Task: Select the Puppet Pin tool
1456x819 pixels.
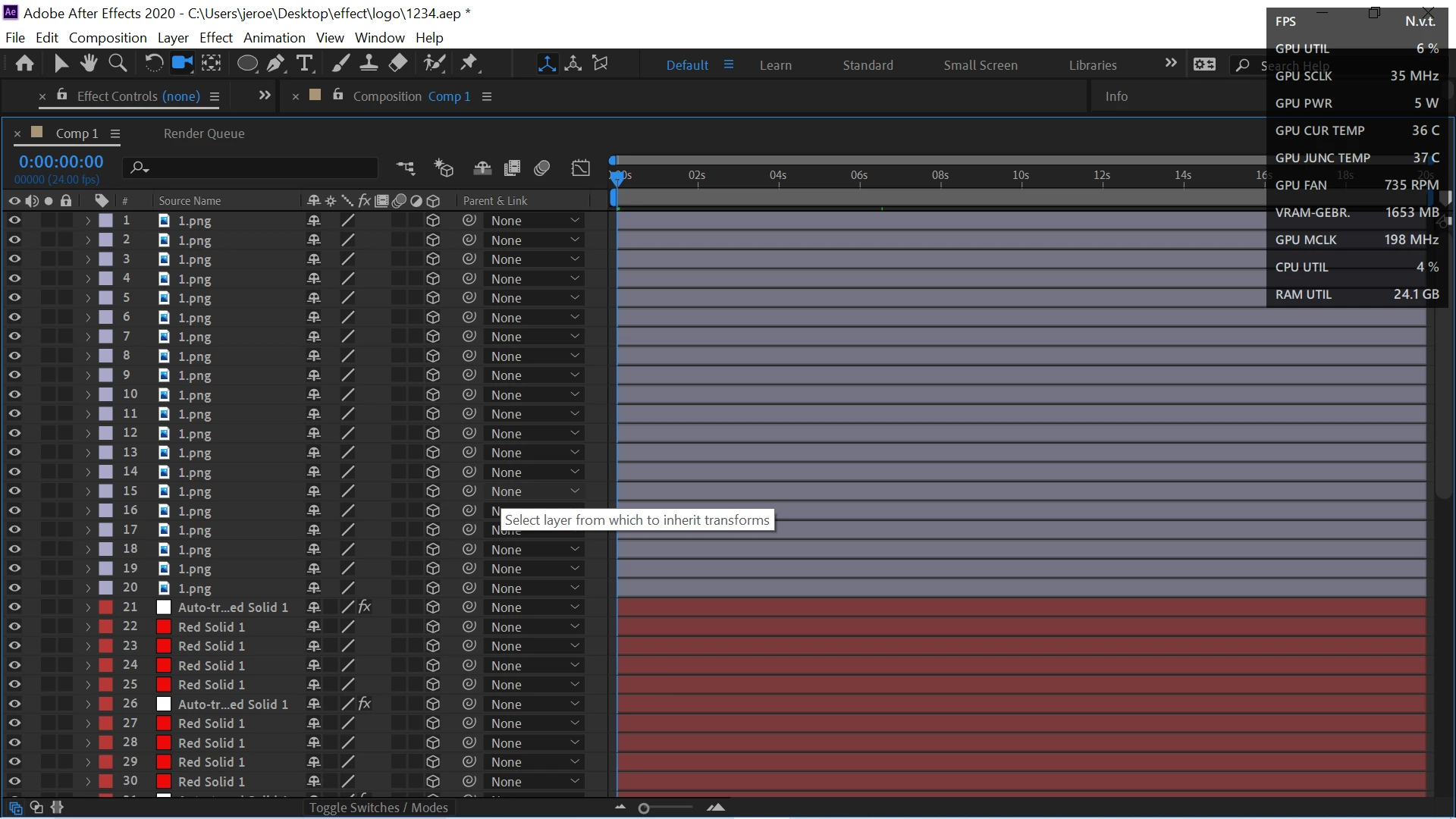Action: pyautogui.click(x=469, y=63)
